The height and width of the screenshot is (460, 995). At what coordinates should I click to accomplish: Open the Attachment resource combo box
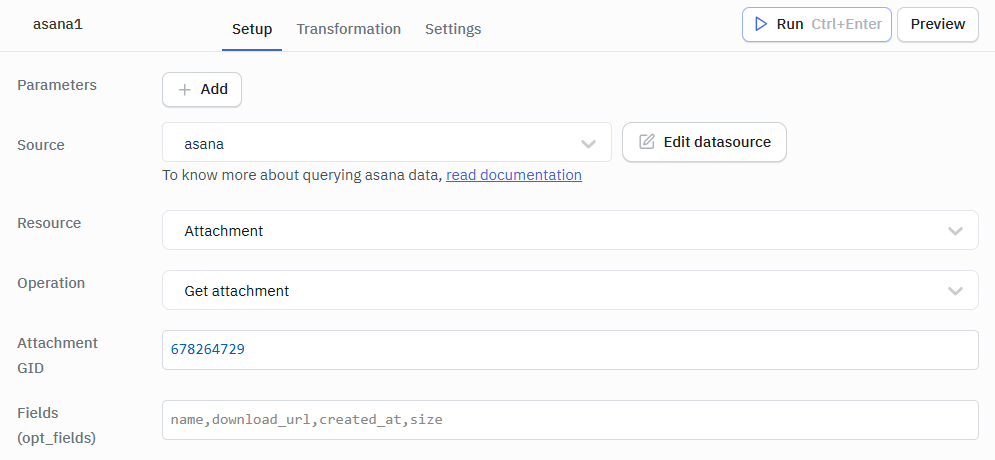point(570,230)
